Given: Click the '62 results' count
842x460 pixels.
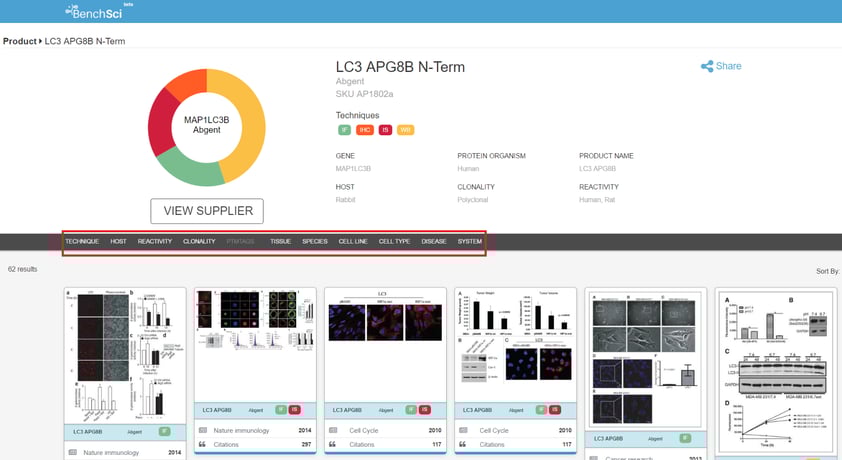Looking at the screenshot, I should tap(23, 269).
